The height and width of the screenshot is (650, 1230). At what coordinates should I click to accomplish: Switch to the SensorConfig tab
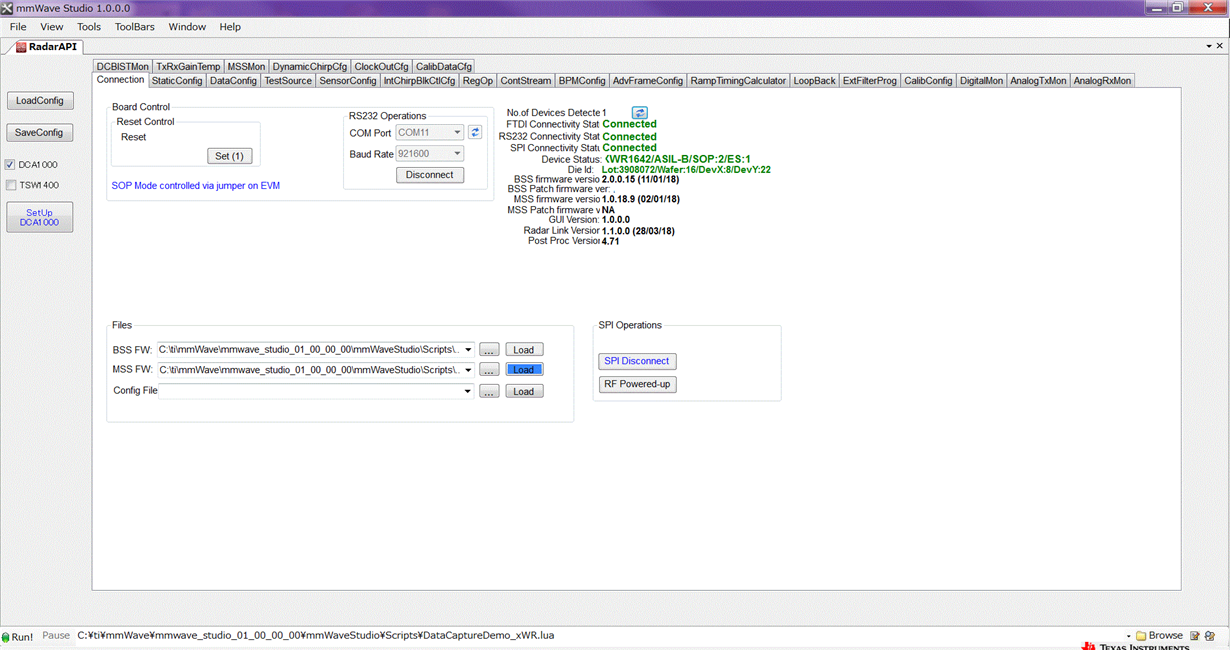coord(348,81)
